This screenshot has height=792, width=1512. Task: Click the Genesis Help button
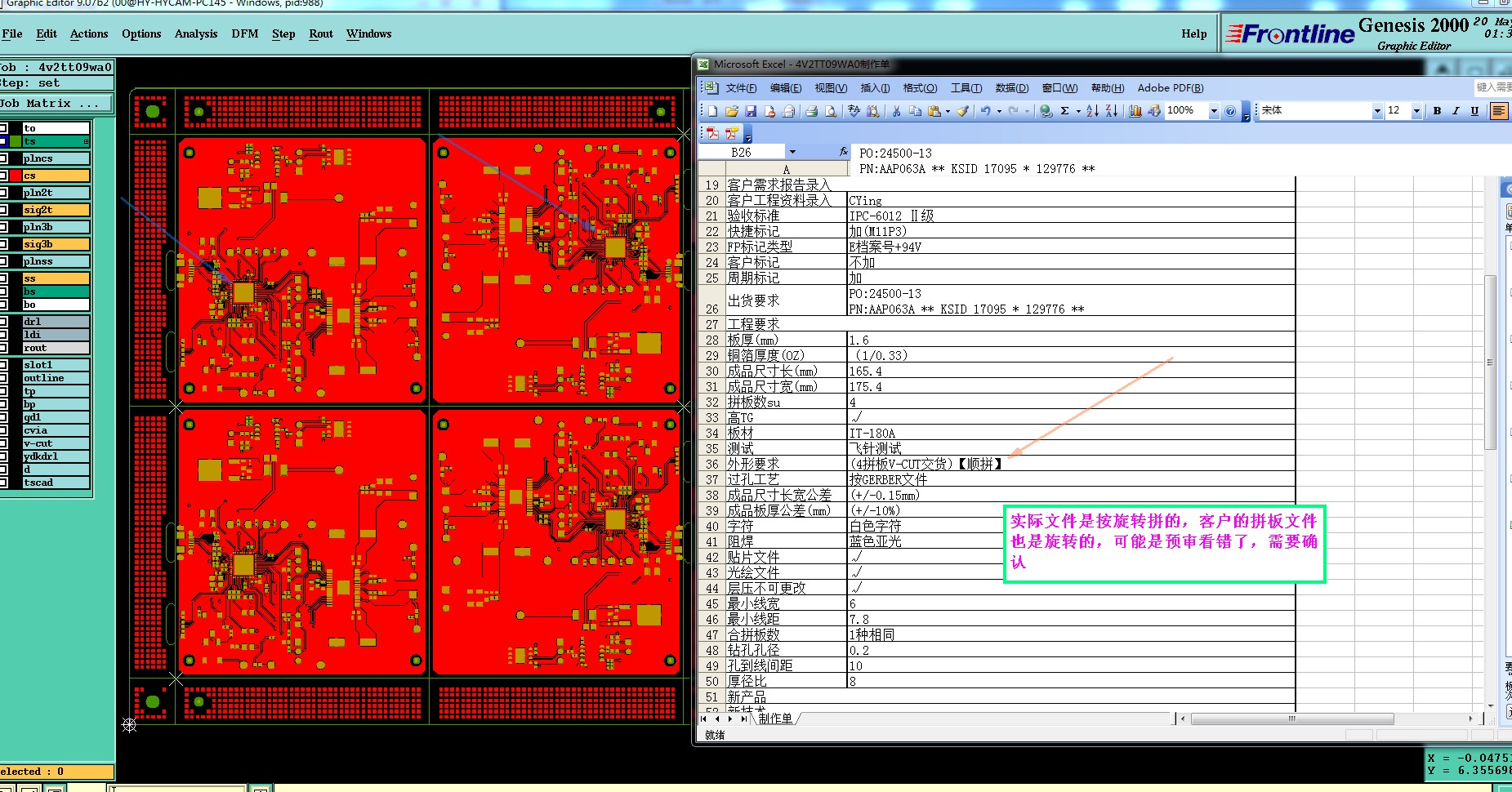point(1193,33)
